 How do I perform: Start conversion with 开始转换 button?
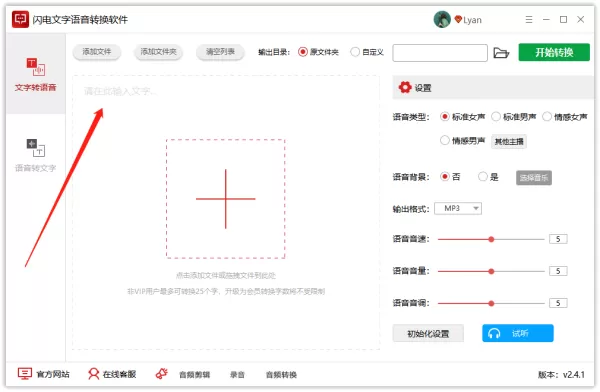click(554, 52)
